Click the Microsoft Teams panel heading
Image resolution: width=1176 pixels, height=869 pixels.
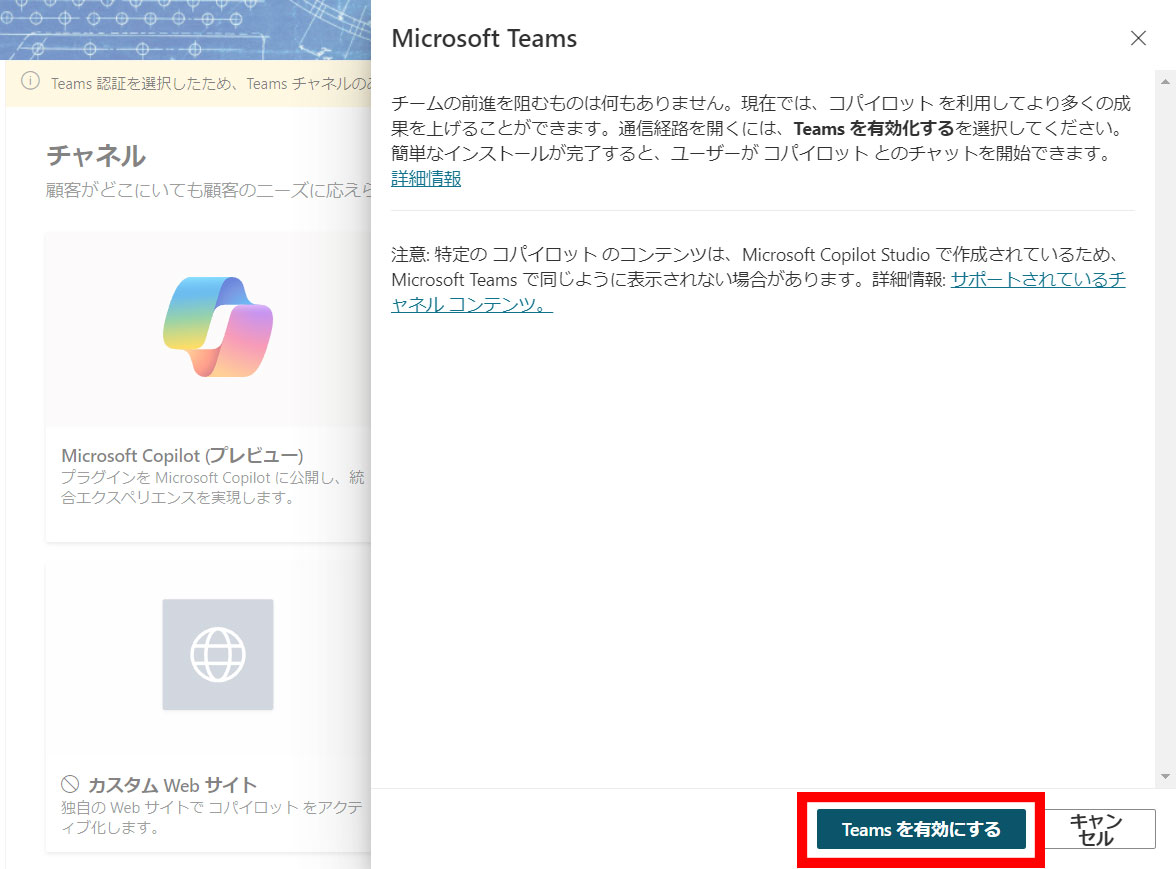(x=484, y=38)
